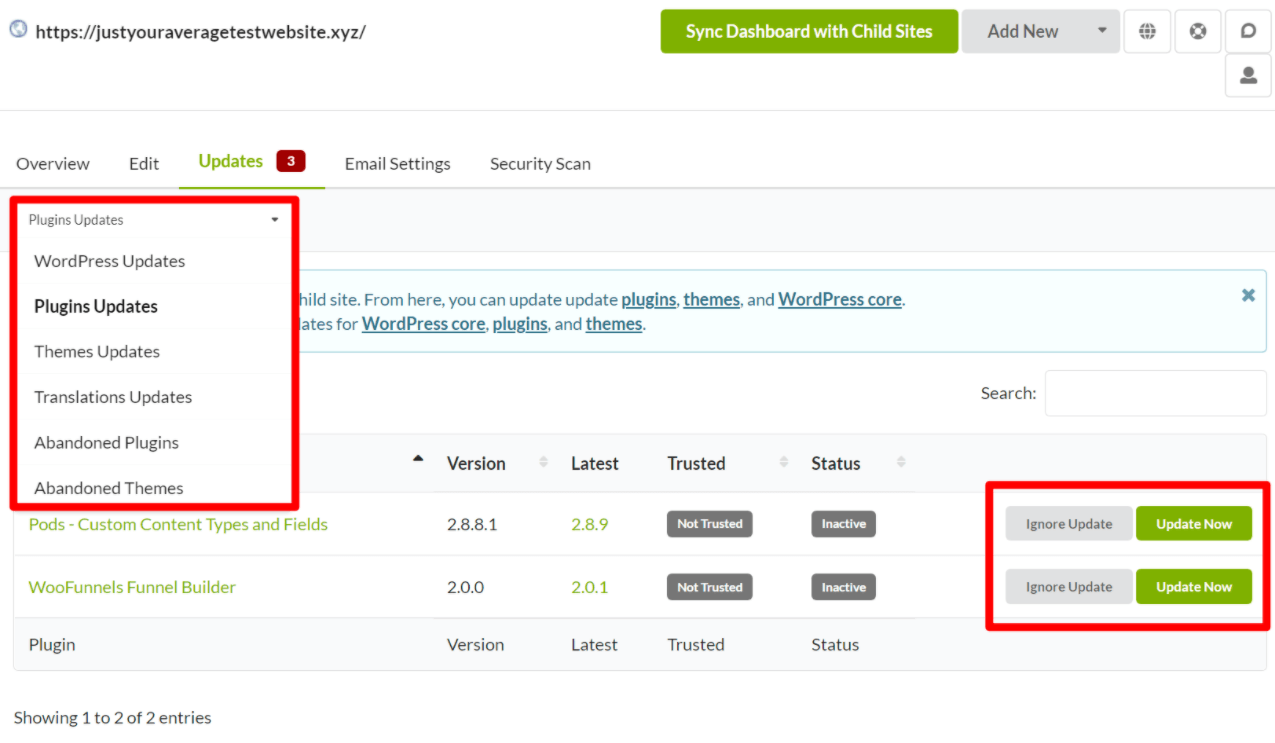
Task: Sort by the Status column arrows
Action: pos(901,462)
